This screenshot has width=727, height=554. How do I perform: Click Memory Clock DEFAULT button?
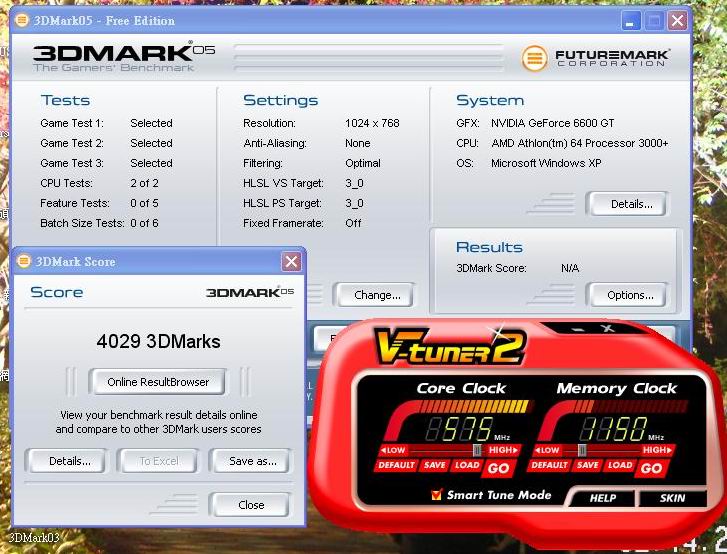pyautogui.click(x=549, y=465)
